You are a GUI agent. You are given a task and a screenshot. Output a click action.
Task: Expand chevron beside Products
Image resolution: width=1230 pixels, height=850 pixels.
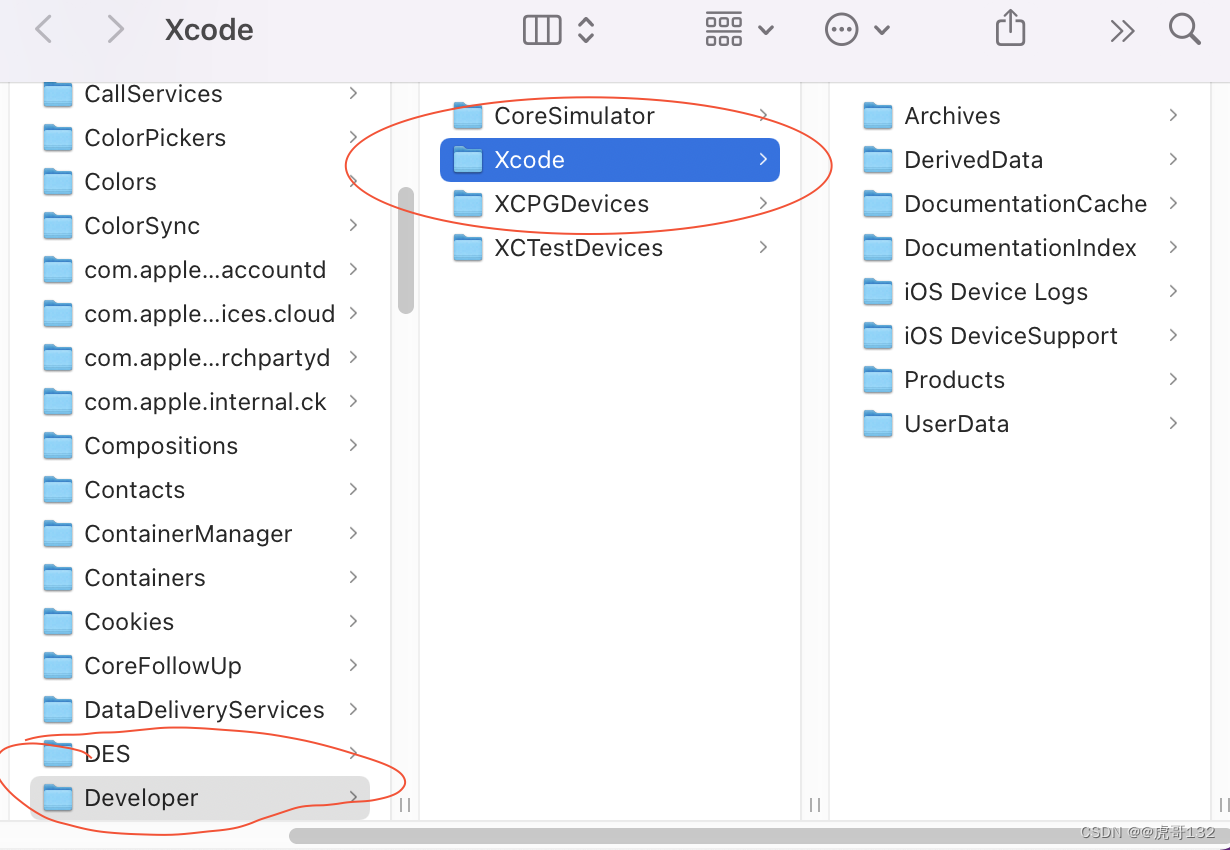(x=1173, y=379)
